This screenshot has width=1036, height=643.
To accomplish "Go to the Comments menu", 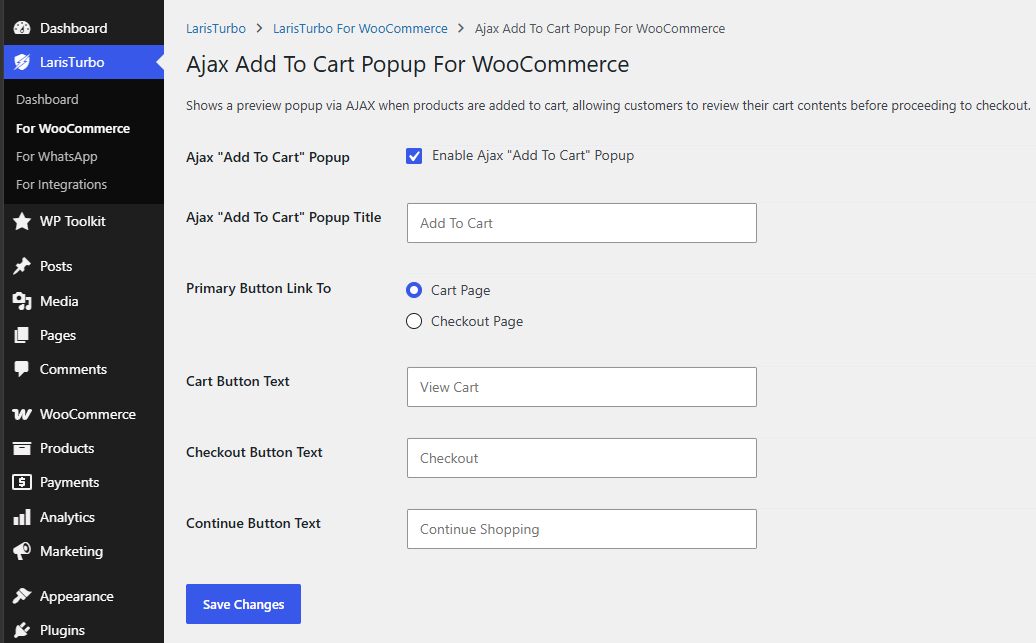I will click(84, 369).
